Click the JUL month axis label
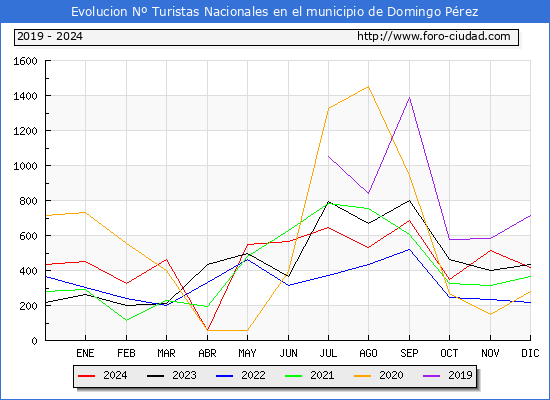The image size is (550, 400). (x=328, y=353)
